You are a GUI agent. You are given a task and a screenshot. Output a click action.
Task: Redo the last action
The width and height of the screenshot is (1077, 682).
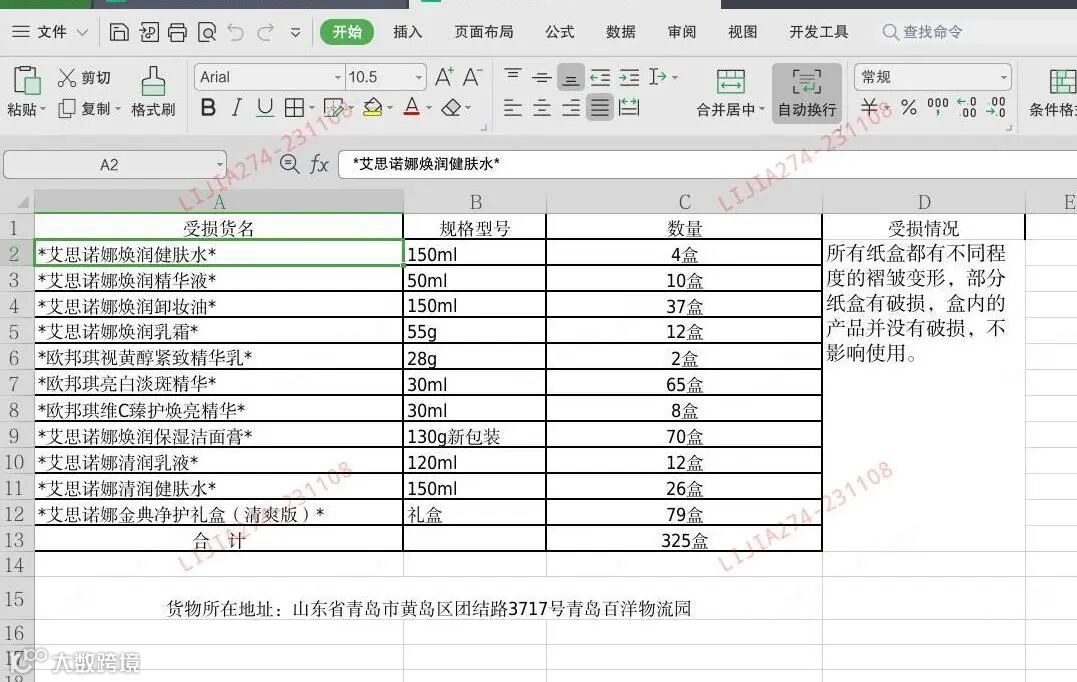coord(265,32)
